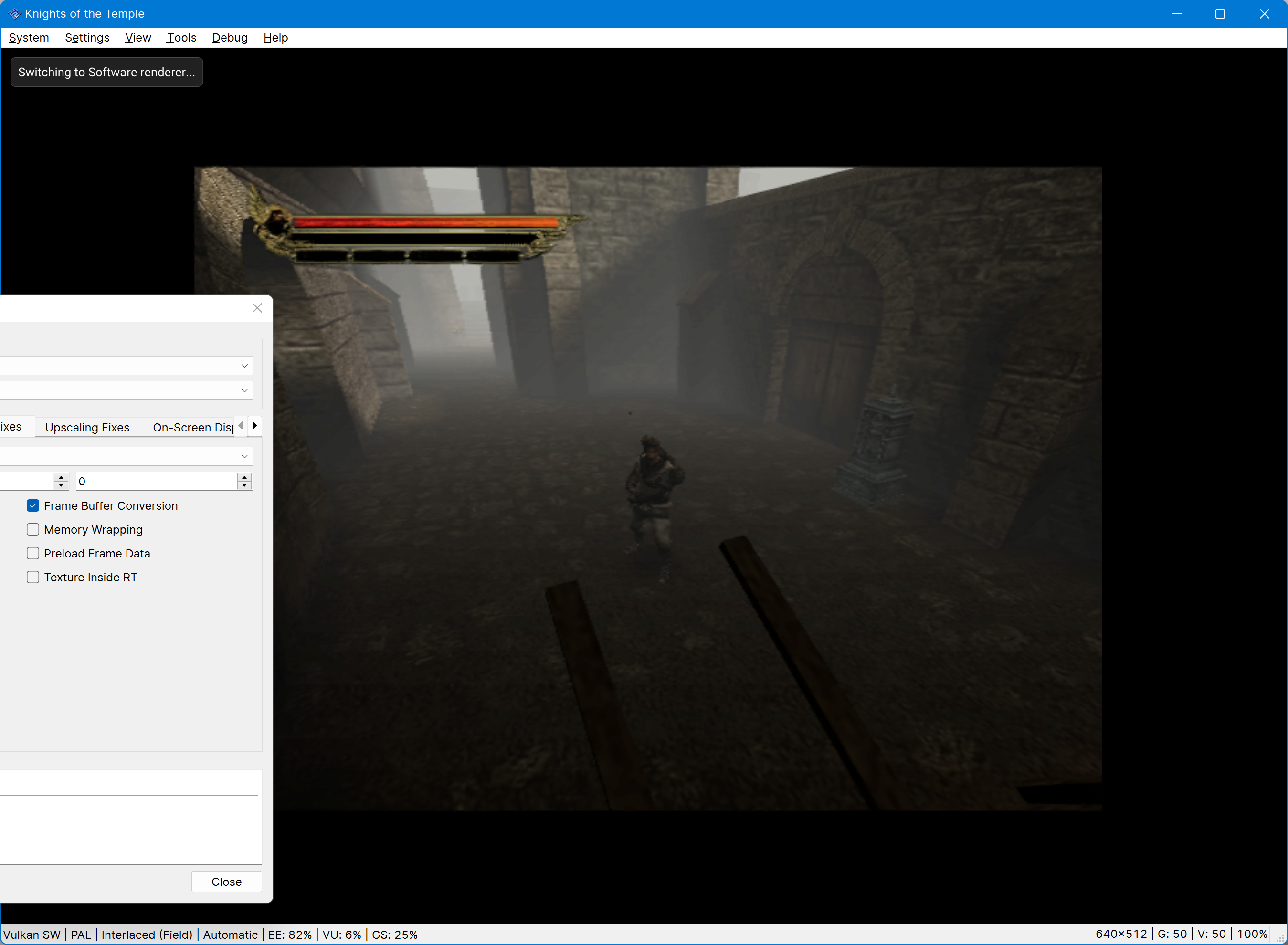Enable the Texture Inside RT option

coord(32,577)
